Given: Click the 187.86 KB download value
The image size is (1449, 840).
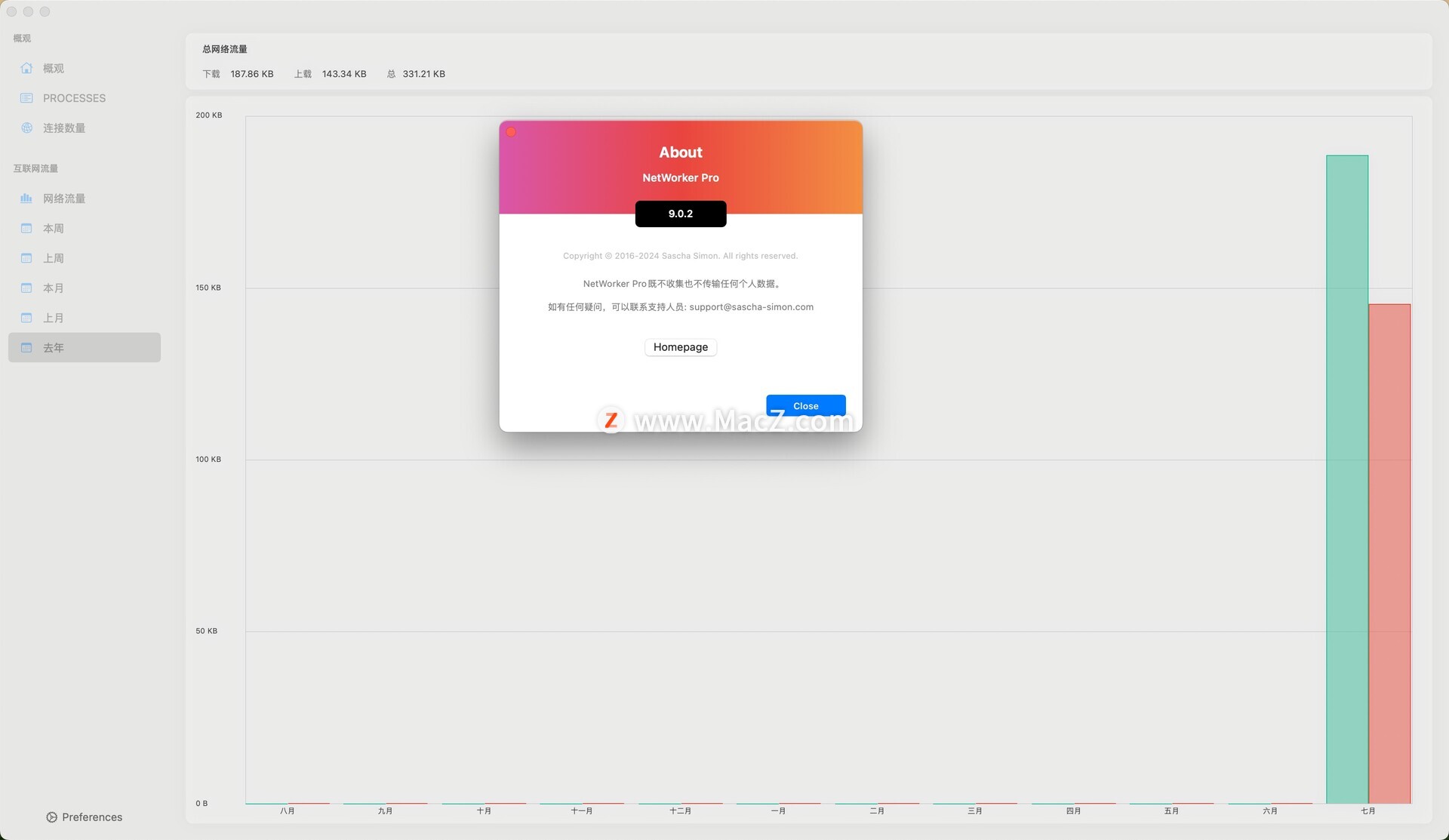Looking at the screenshot, I should [x=252, y=74].
